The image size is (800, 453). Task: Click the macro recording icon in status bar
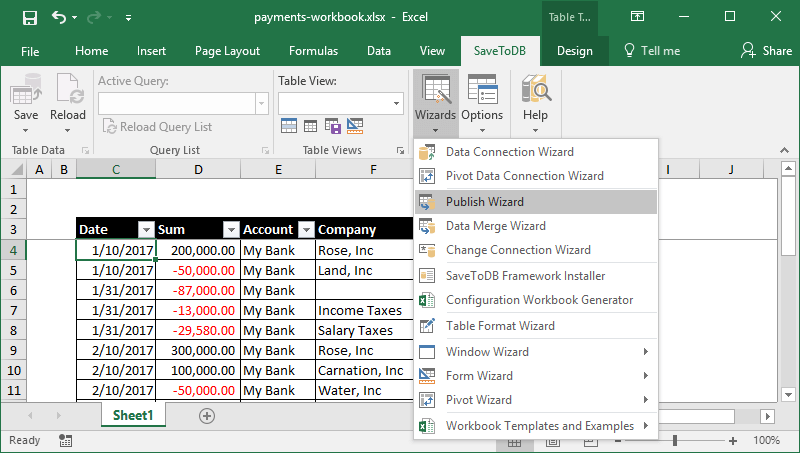click(65, 440)
